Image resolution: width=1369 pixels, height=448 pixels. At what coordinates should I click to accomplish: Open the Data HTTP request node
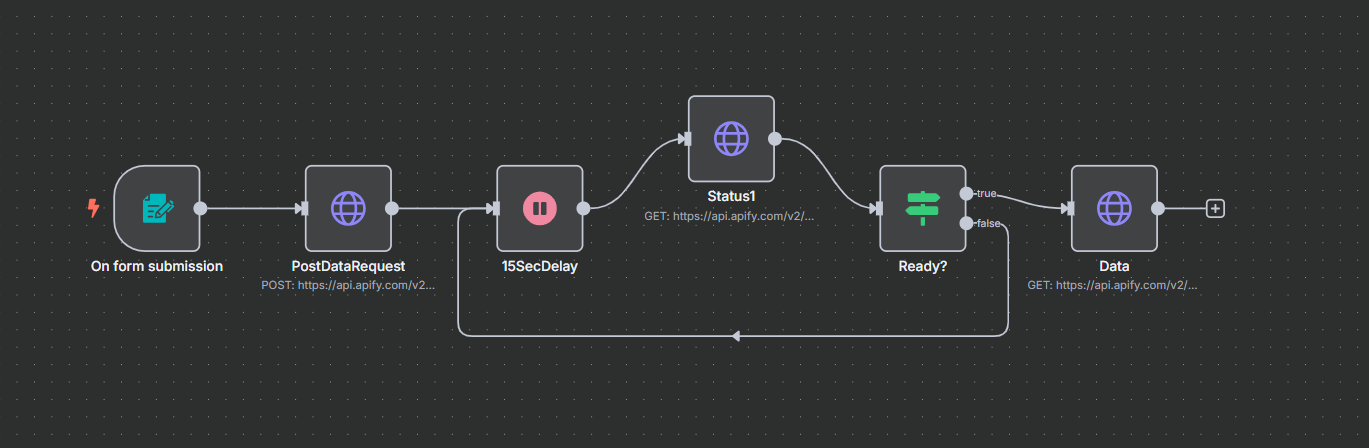coord(1114,209)
